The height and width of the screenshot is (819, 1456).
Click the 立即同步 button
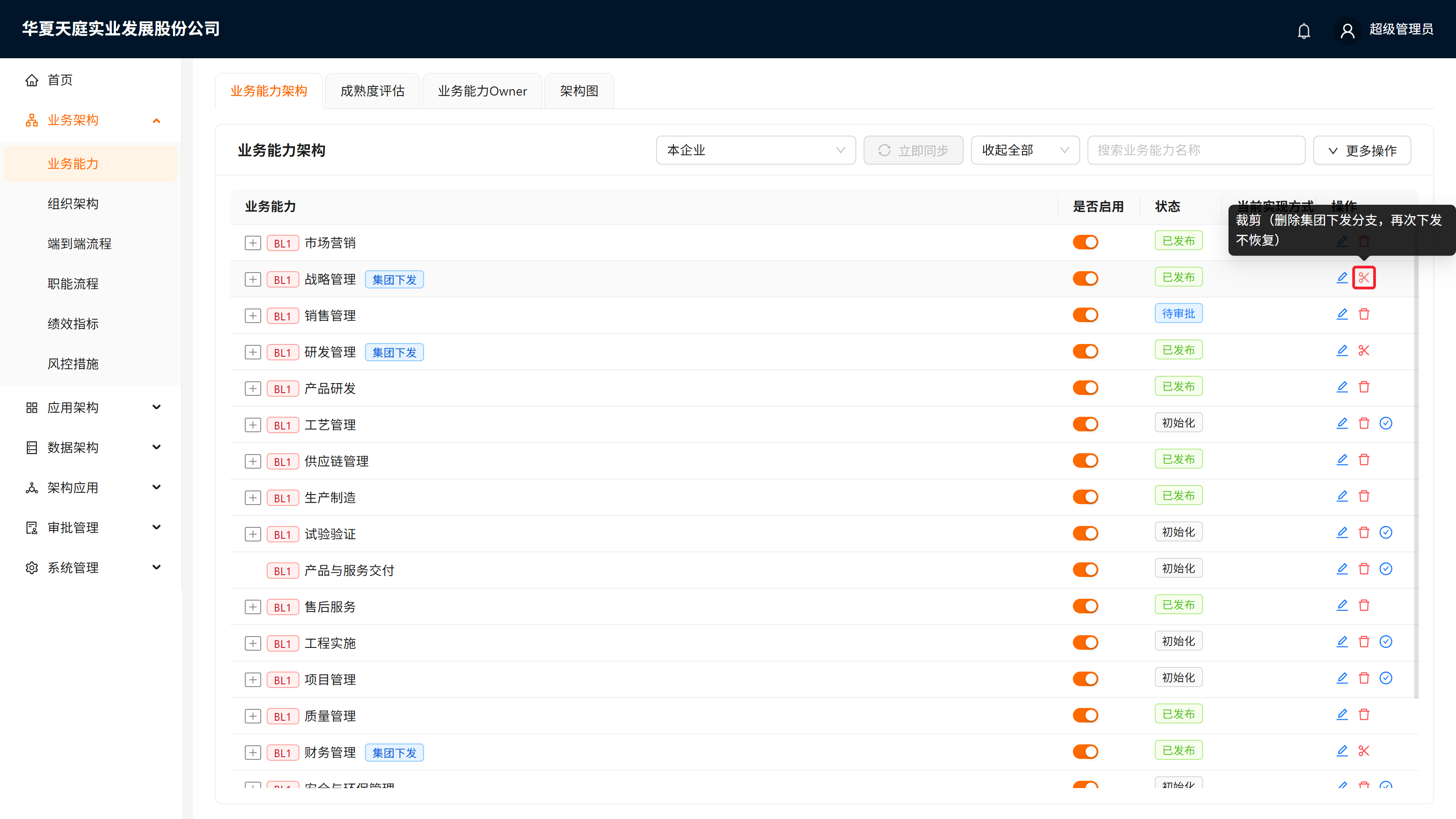pos(913,150)
